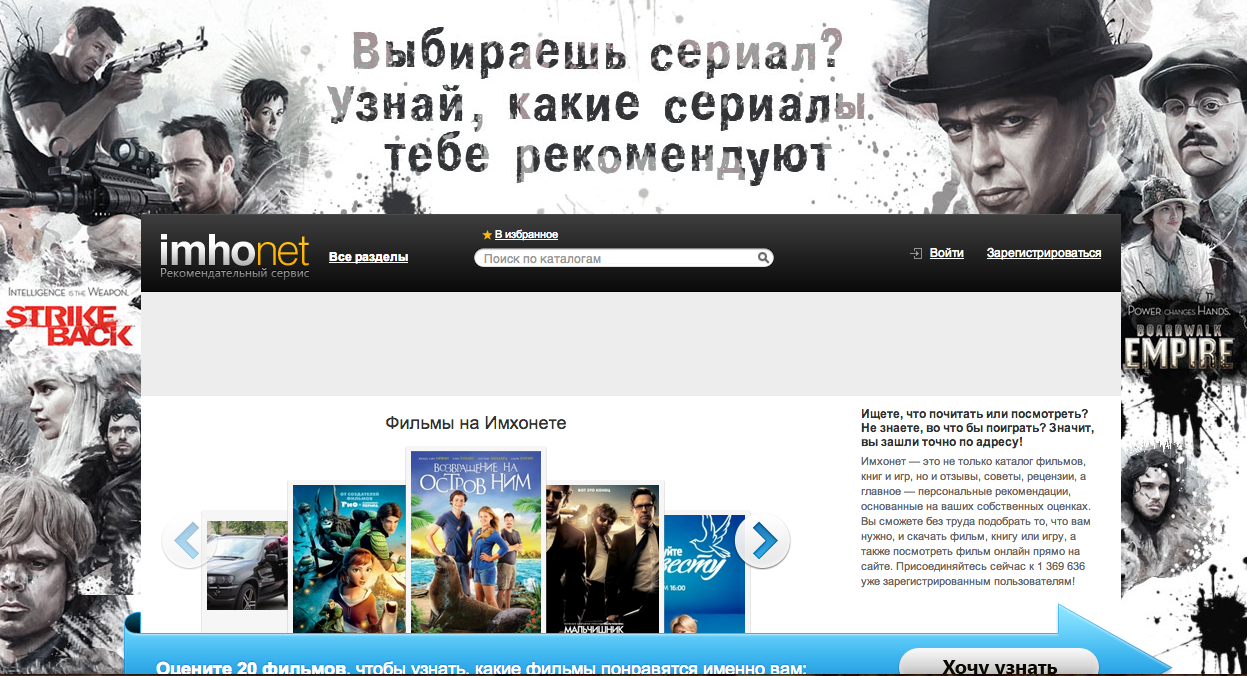Click Зарегистрироваться link

coord(1044,253)
